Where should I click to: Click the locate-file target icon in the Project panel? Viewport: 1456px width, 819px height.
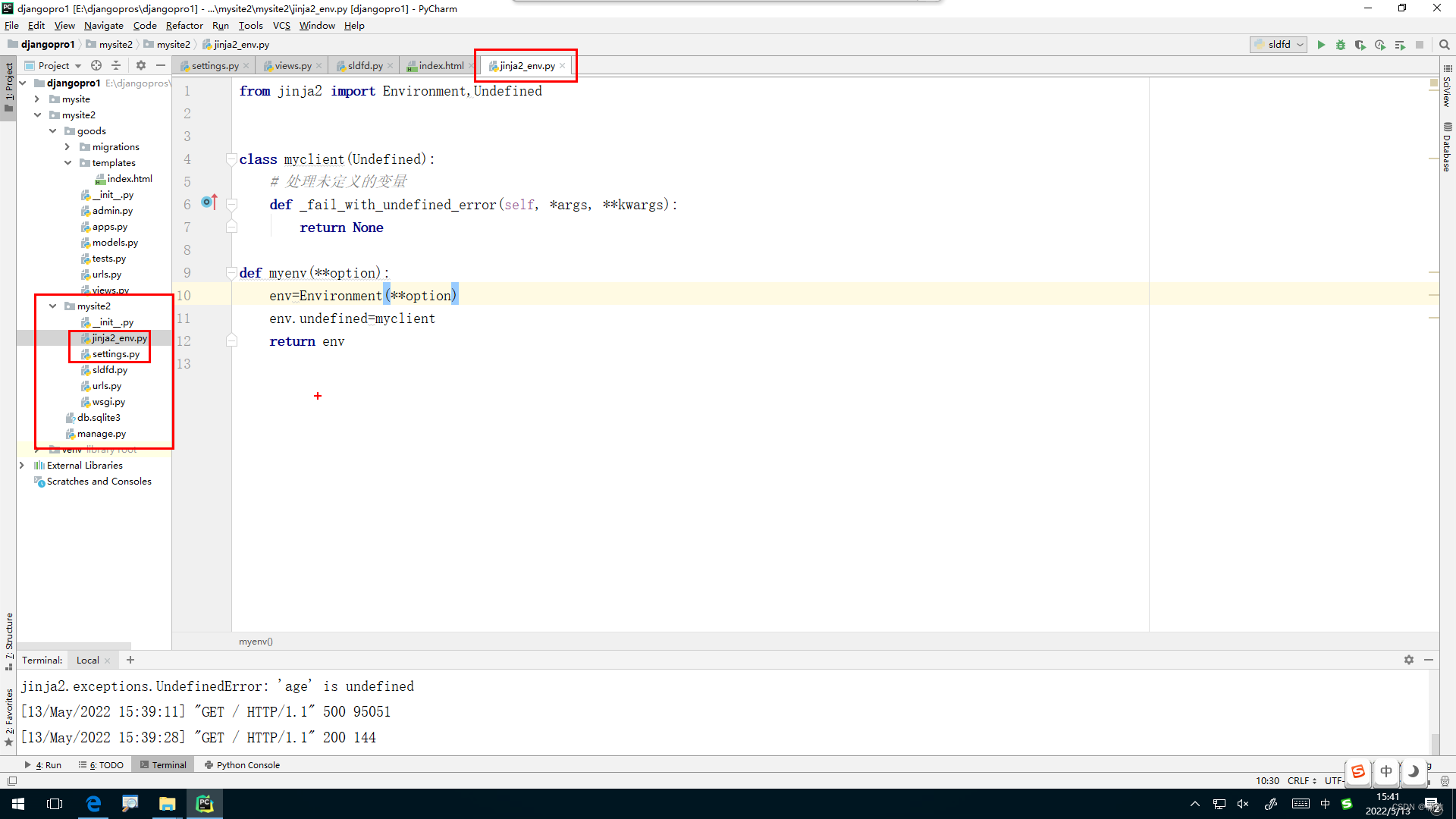pyautogui.click(x=96, y=66)
